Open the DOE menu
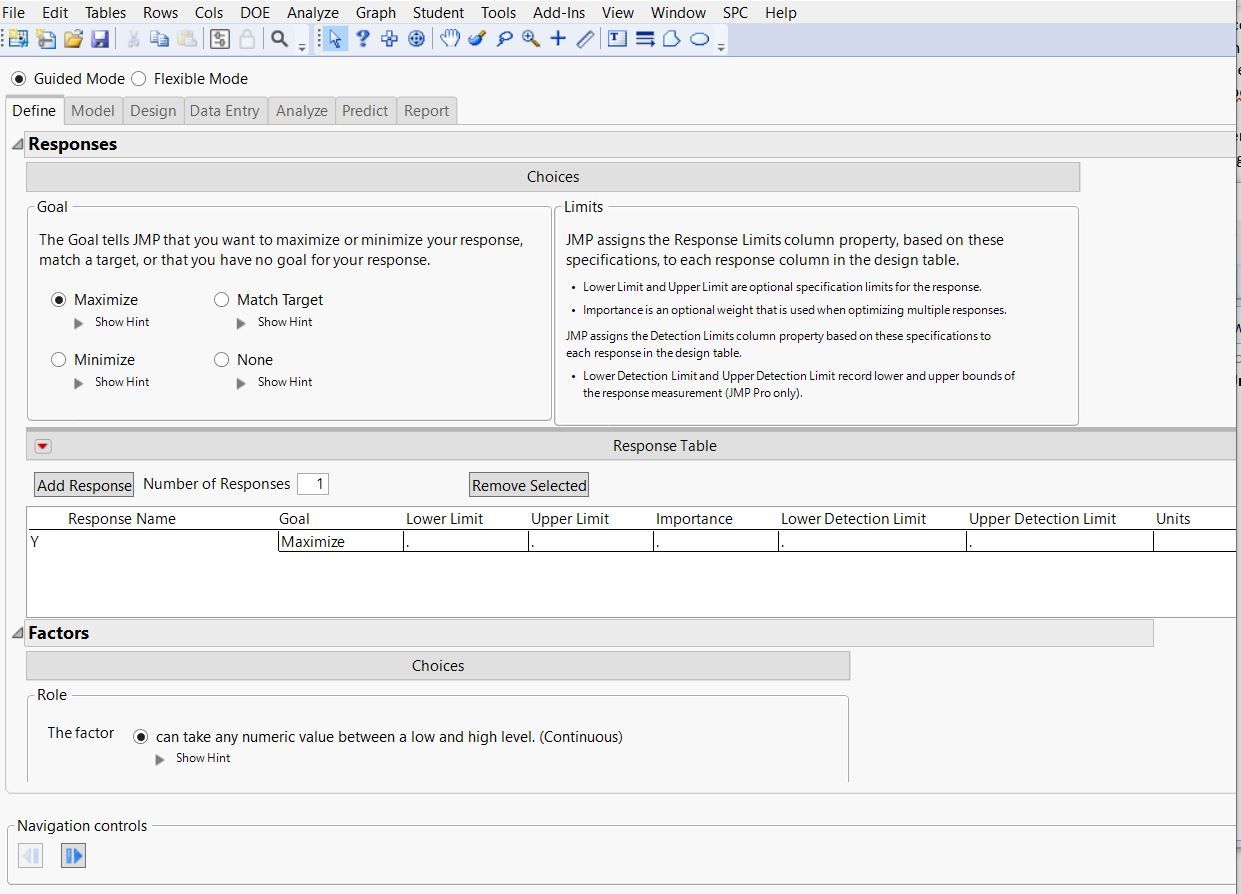Viewport: 1241px width, 894px height. click(x=255, y=13)
